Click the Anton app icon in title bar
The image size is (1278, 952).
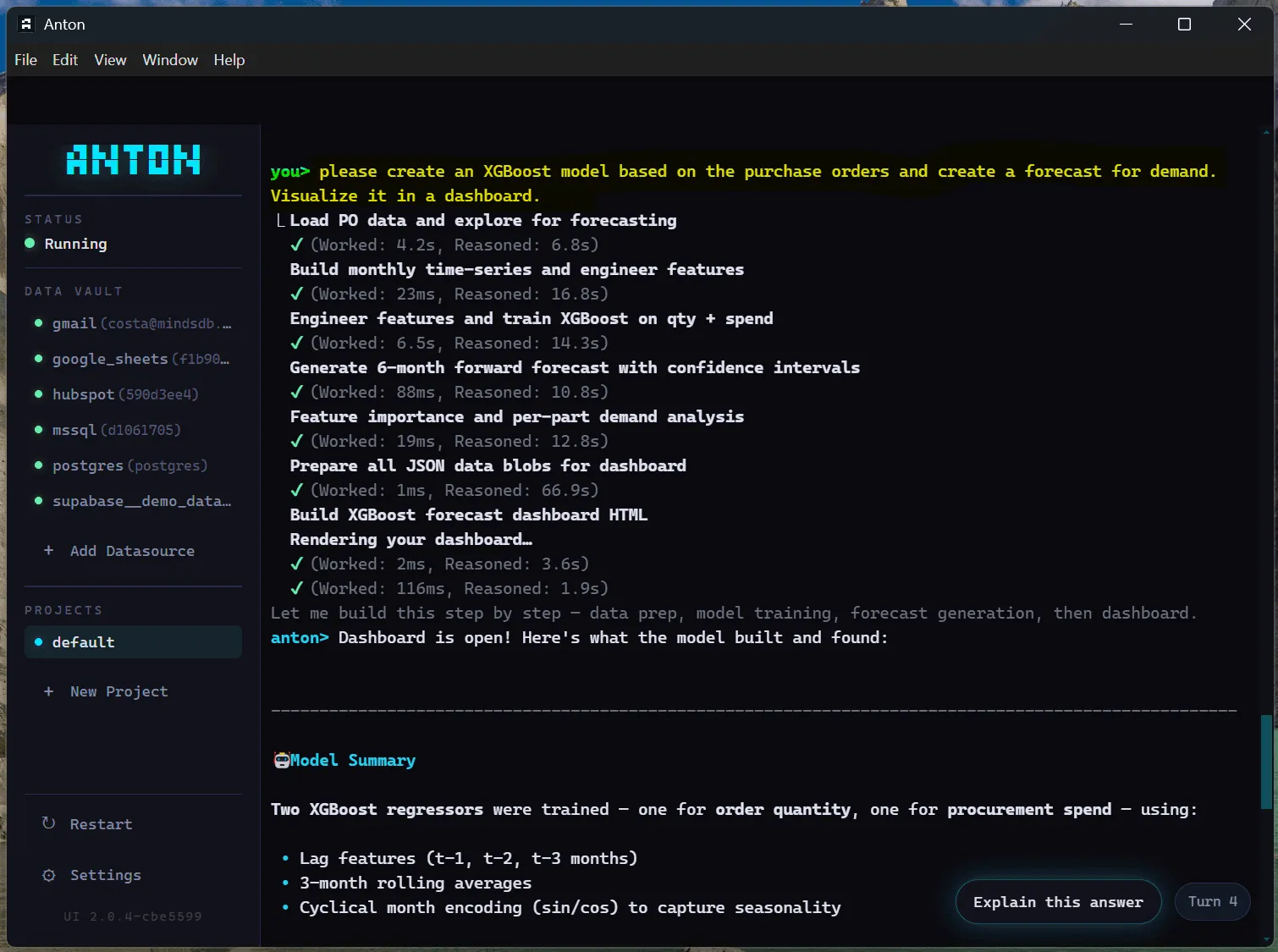pyautogui.click(x=26, y=25)
